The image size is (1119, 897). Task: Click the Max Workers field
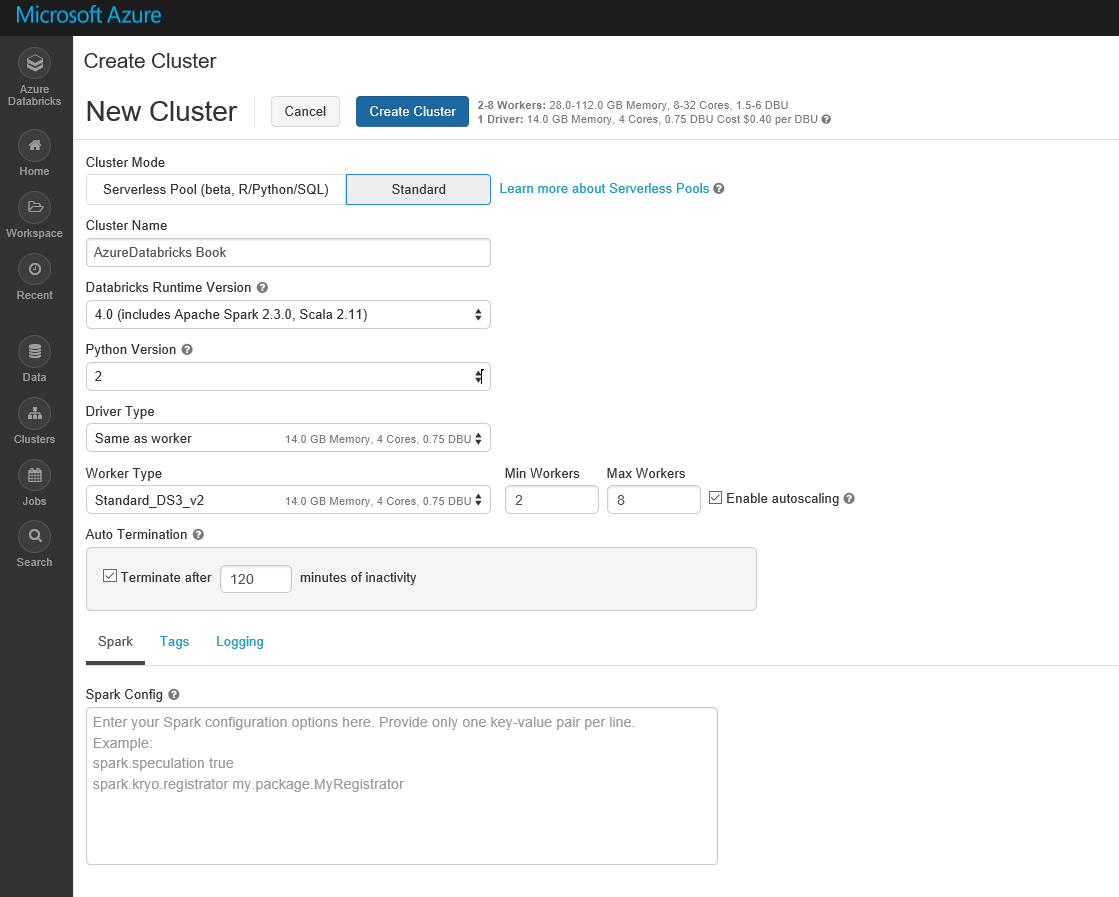(654, 500)
